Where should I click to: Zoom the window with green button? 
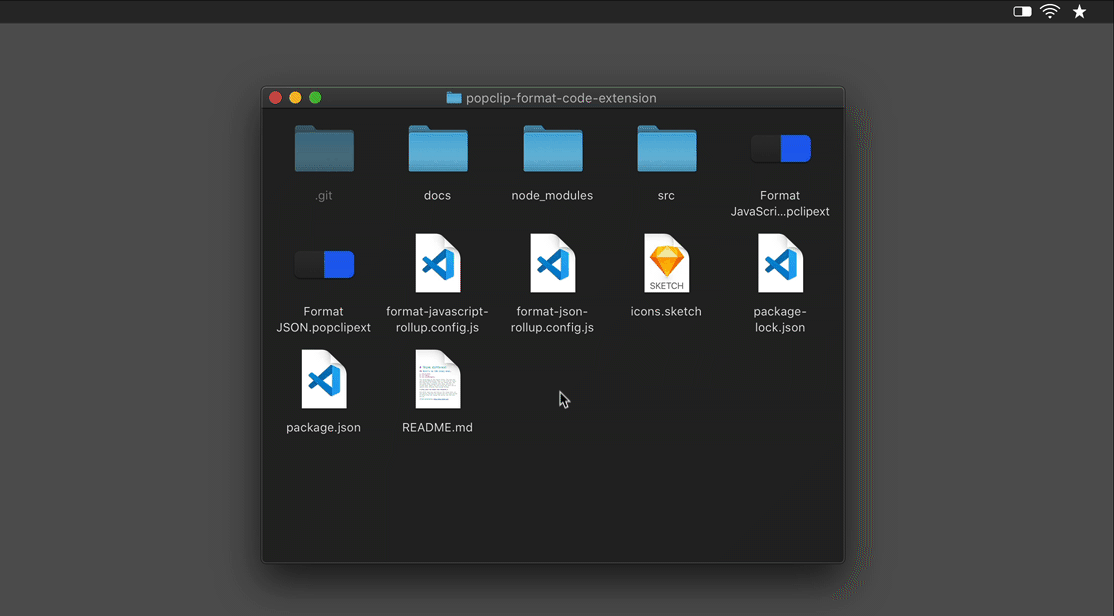click(x=315, y=97)
